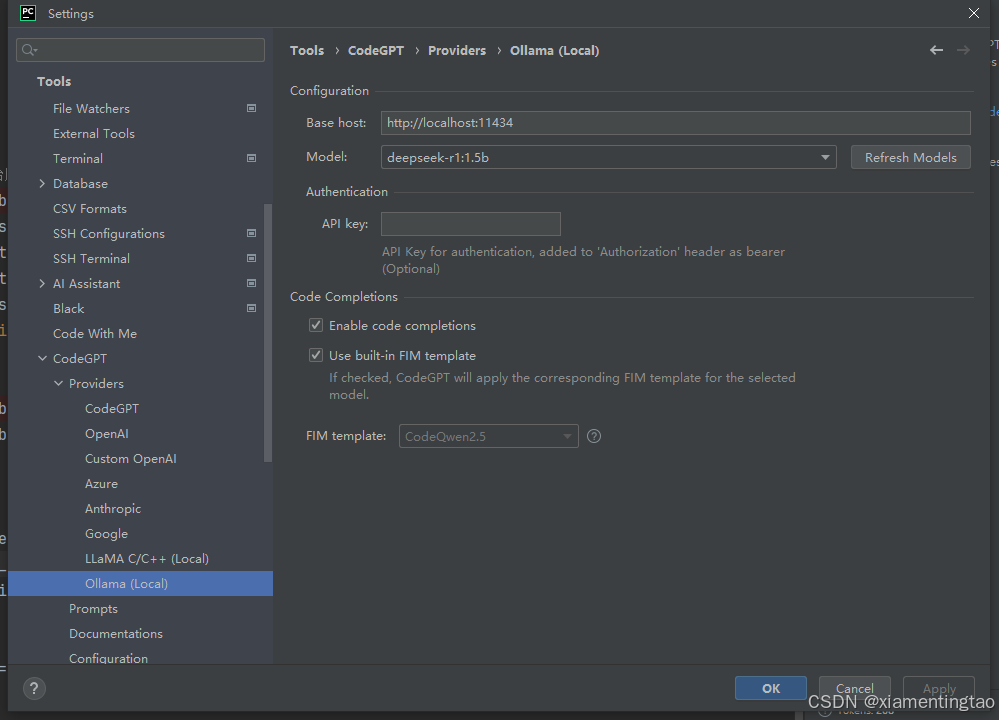Collapse the CodeGPT tree node
Screen dimensions: 999x720
42,358
